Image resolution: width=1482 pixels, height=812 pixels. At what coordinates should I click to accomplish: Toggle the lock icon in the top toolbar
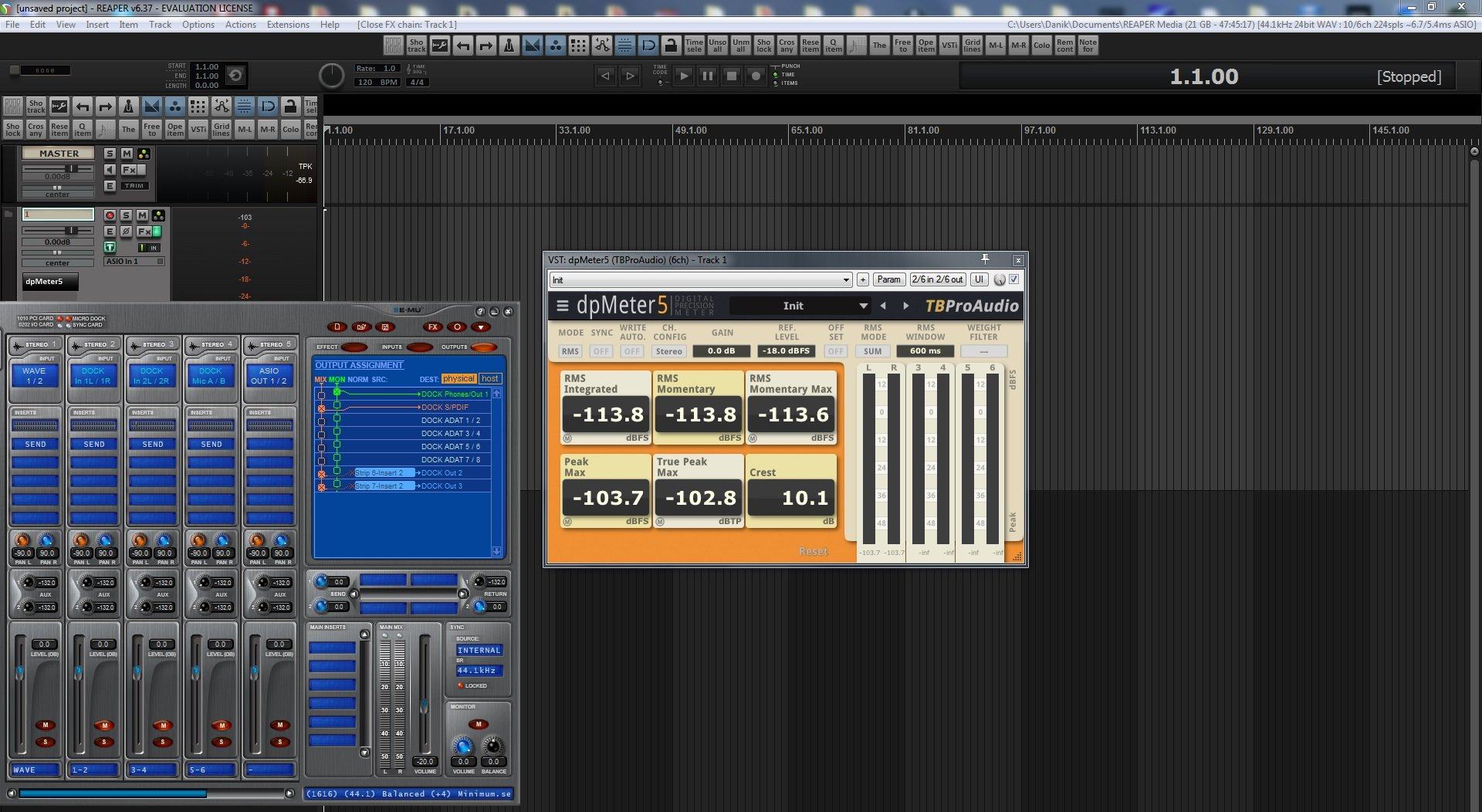671,46
